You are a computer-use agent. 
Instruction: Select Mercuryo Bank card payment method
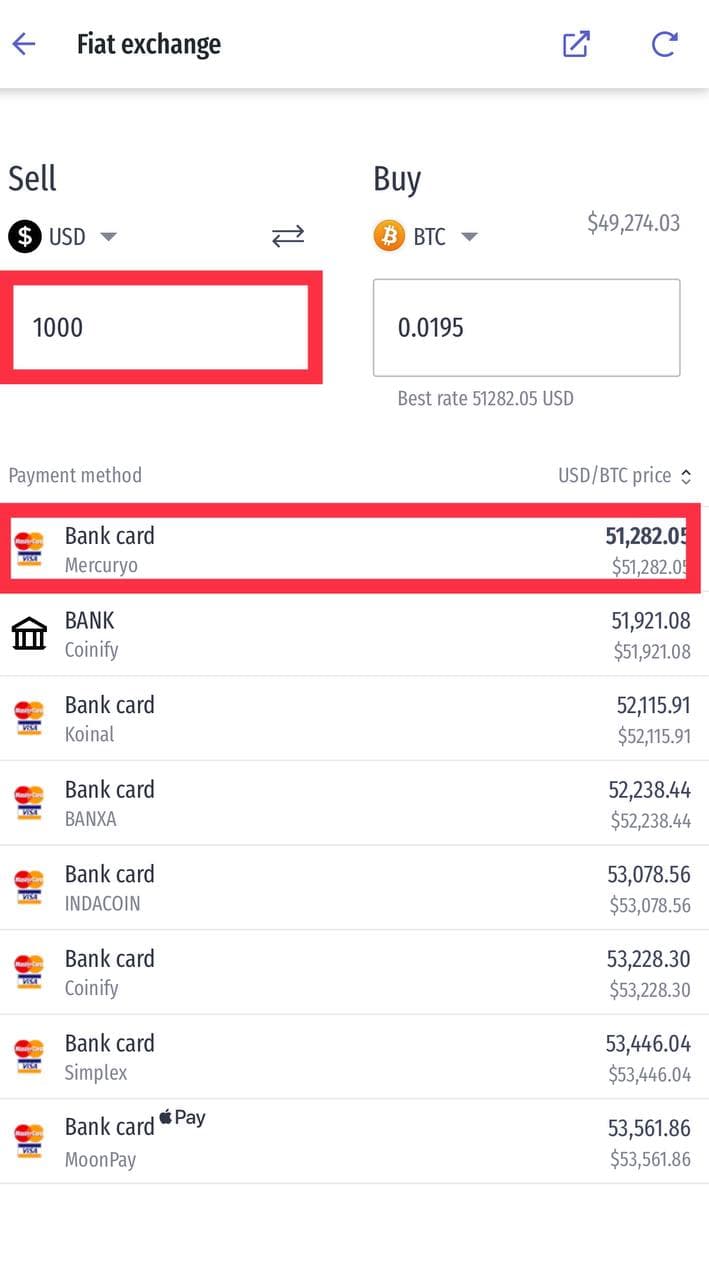350,549
